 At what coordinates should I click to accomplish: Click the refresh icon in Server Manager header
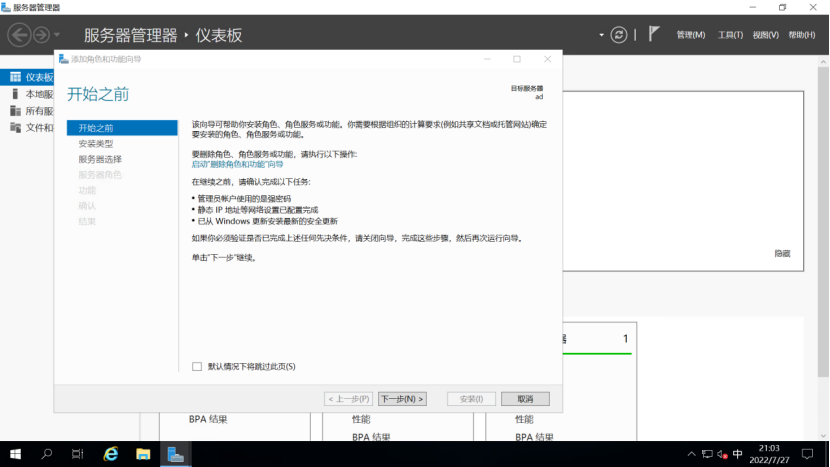[618, 35]
